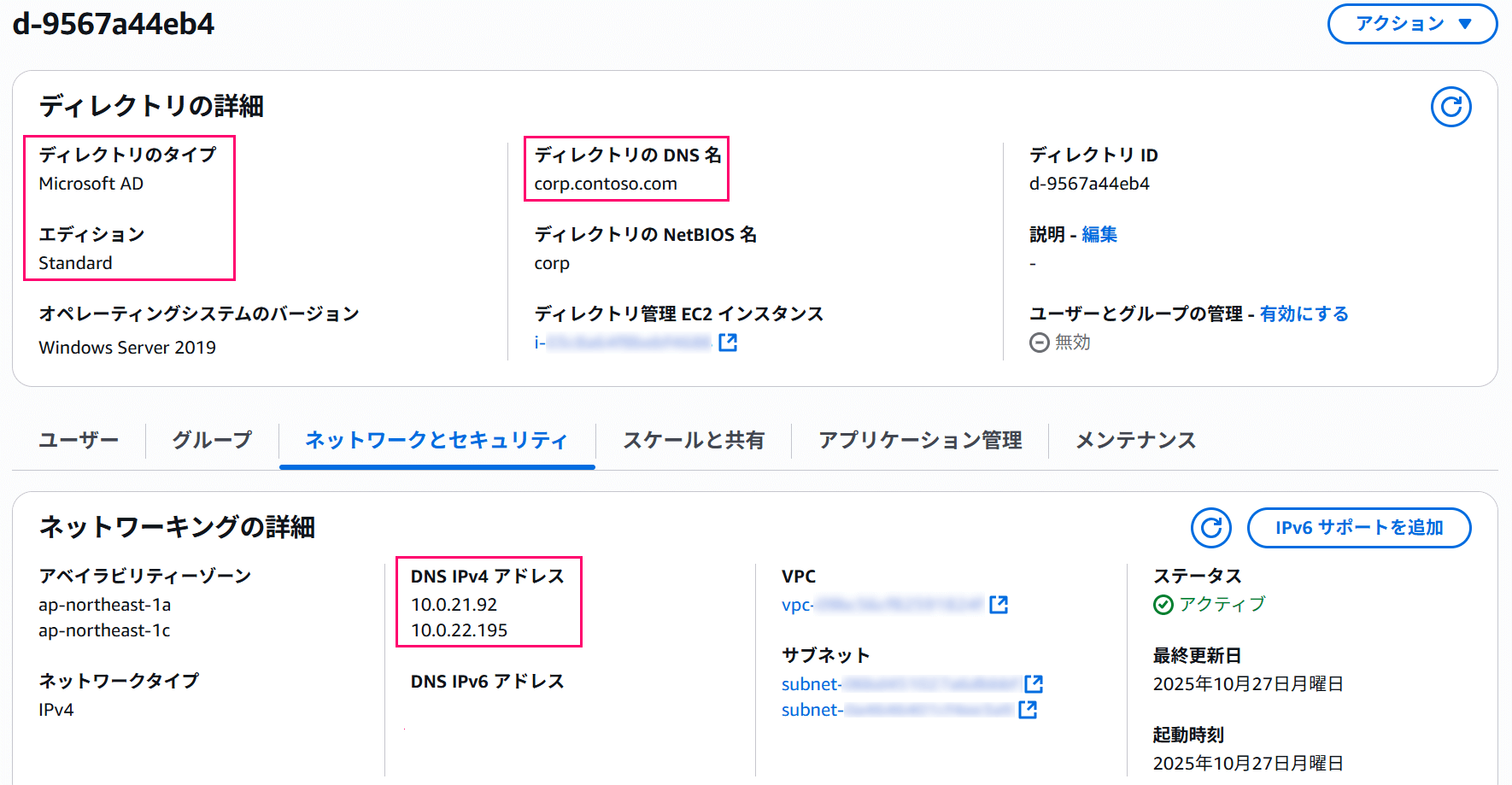The height and width of the screenshot is (785, 1512).
Task: Enable user and group management via 有効にする
Action: point(1304,313)
